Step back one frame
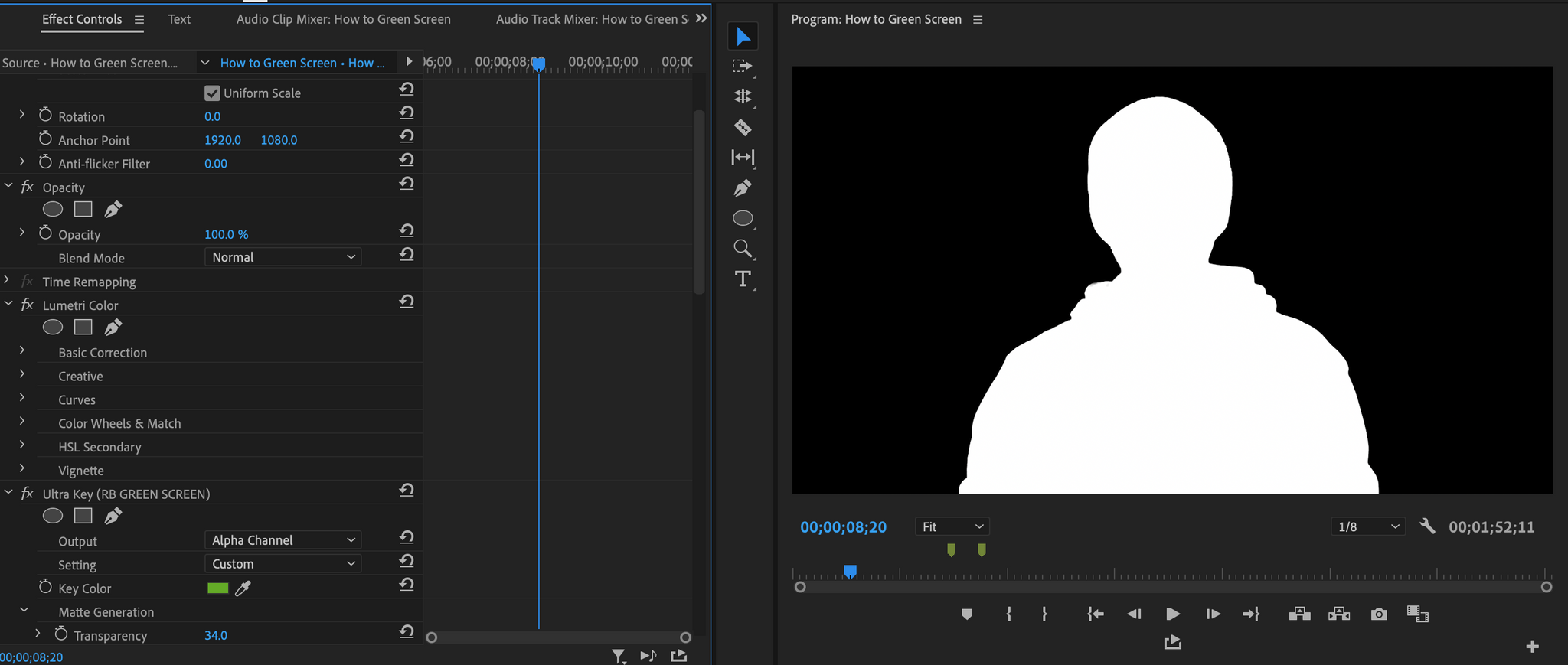Screen dimensions: 1568x665 (x=1134, y=614)
